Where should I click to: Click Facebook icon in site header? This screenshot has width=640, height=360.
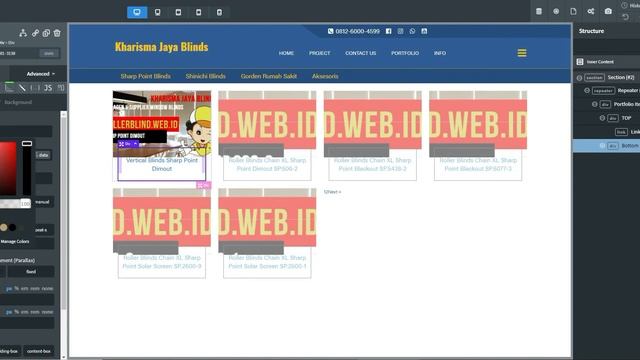pos(389,31)
